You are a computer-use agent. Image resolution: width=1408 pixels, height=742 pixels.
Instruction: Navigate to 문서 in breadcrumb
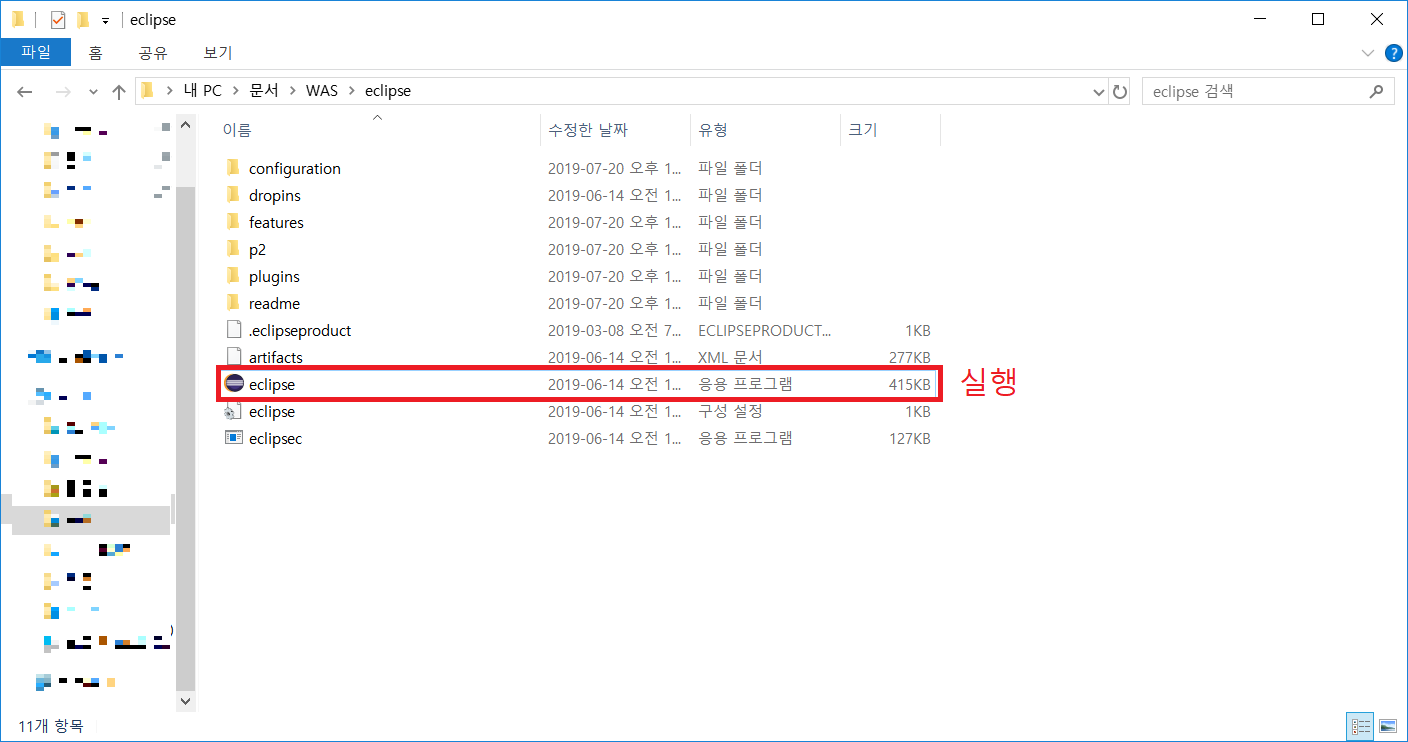coord(264,91)
